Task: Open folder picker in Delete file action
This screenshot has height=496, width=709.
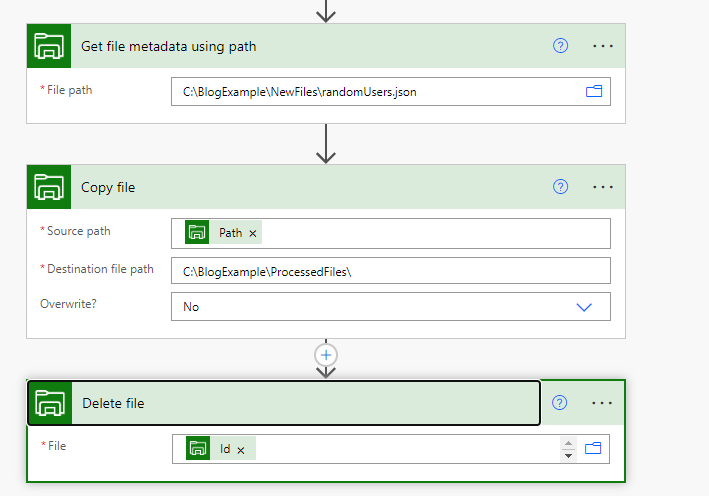Action: click(593, 449)
